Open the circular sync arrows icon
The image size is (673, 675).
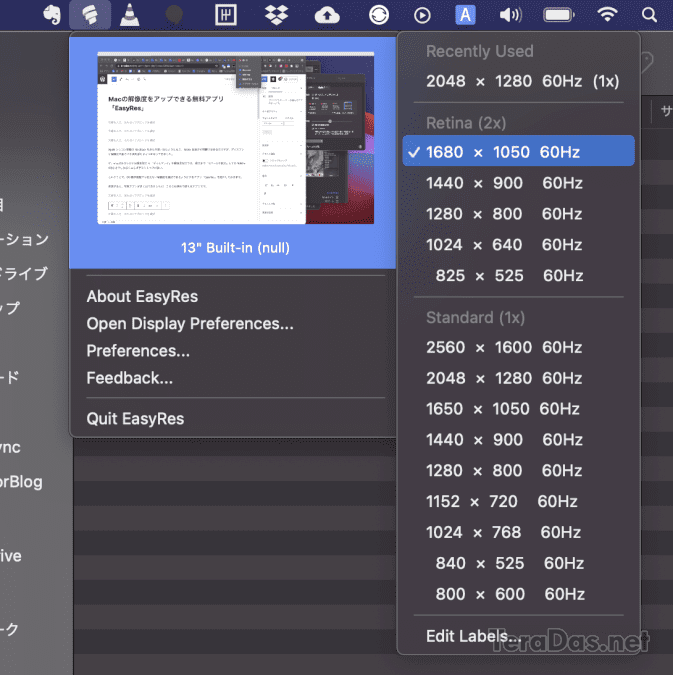click(x=379, y=15)
